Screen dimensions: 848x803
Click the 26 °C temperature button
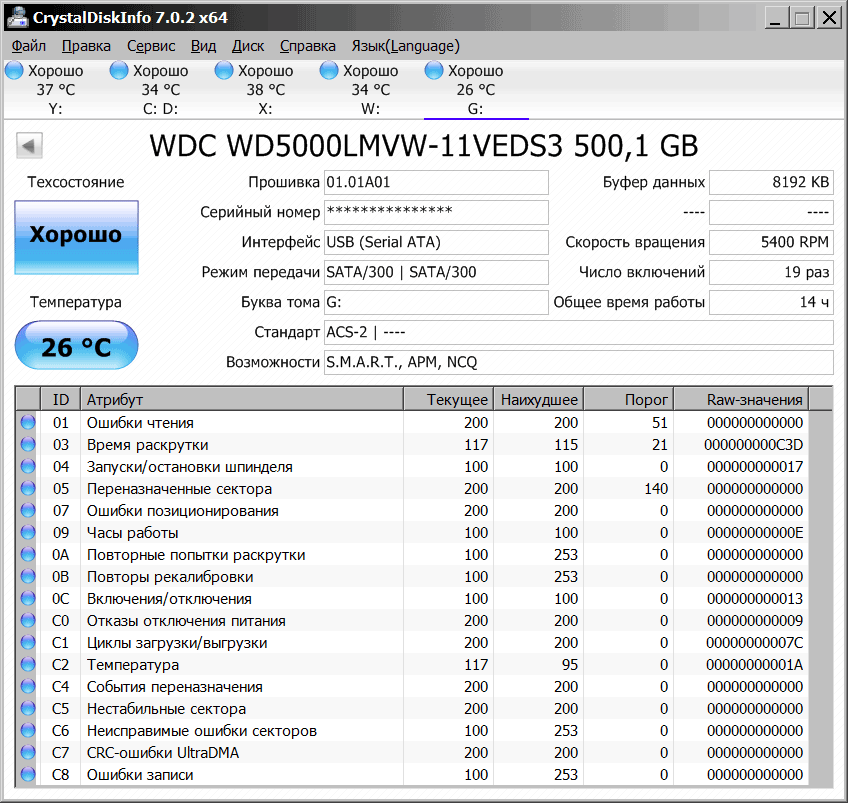[x=76, y=346]
